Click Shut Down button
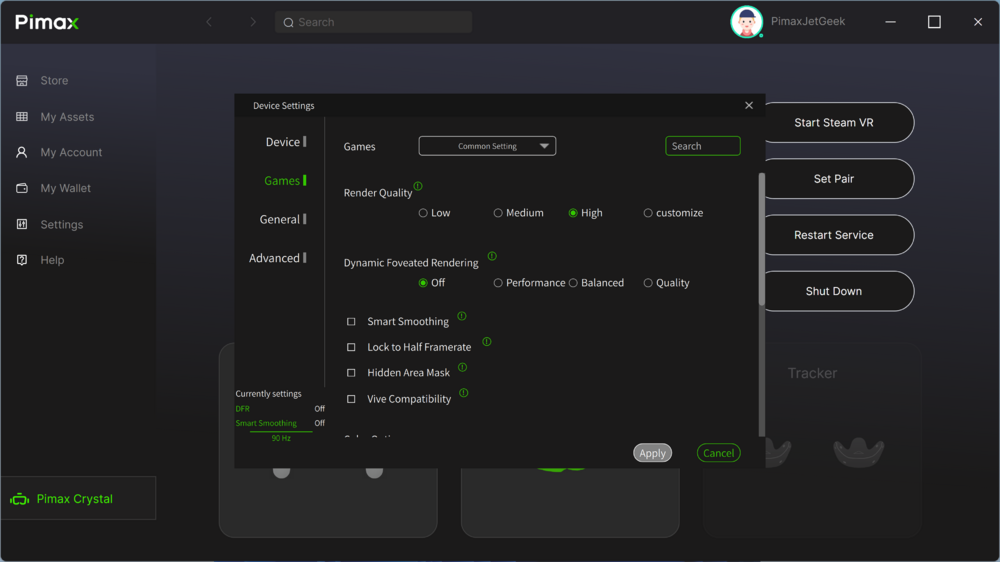Image resolution: width=1000 pixels, height=562 pixels. 834,291
